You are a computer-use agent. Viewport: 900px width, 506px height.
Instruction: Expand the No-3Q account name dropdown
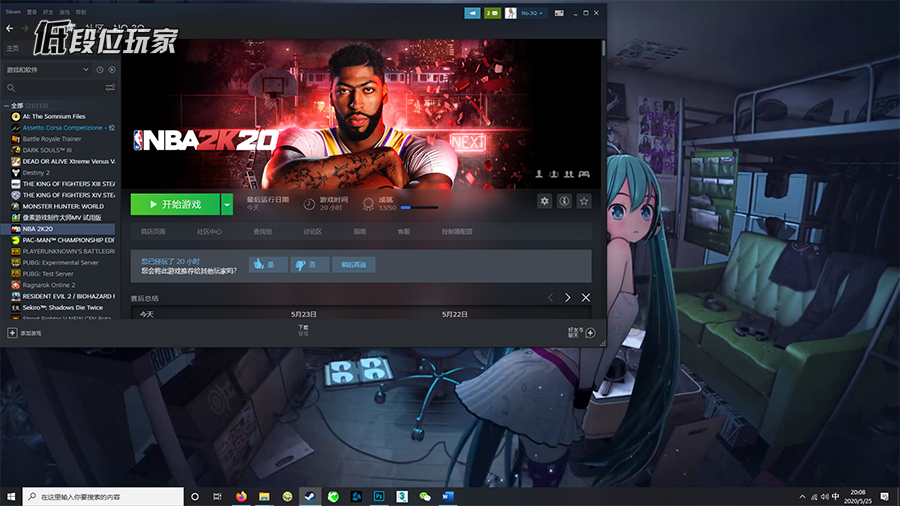point(532,13)
